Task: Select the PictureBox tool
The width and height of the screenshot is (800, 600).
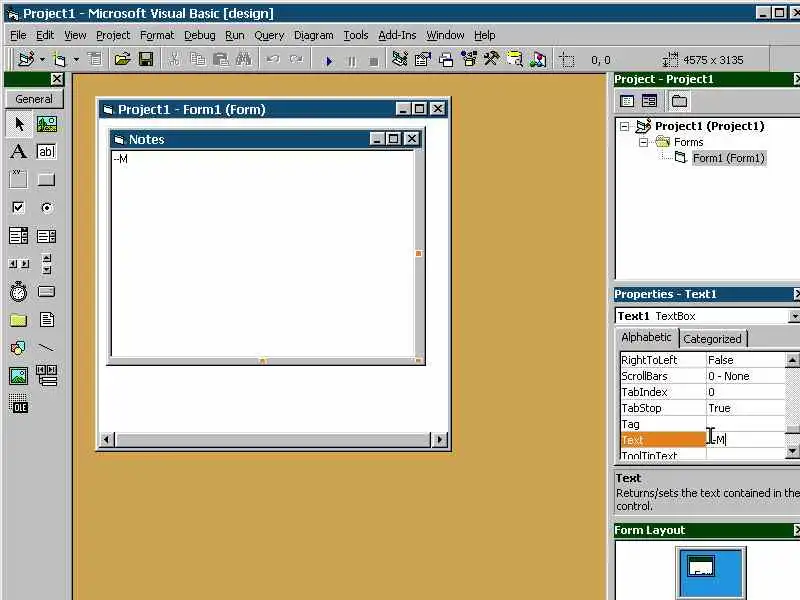Action: [46, 124]
